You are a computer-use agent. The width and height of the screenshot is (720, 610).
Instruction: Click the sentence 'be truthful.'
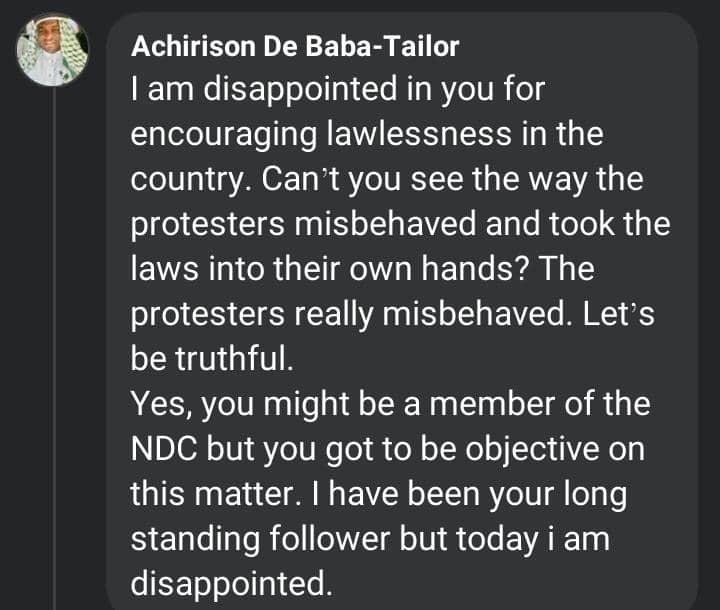coord(212,358)
